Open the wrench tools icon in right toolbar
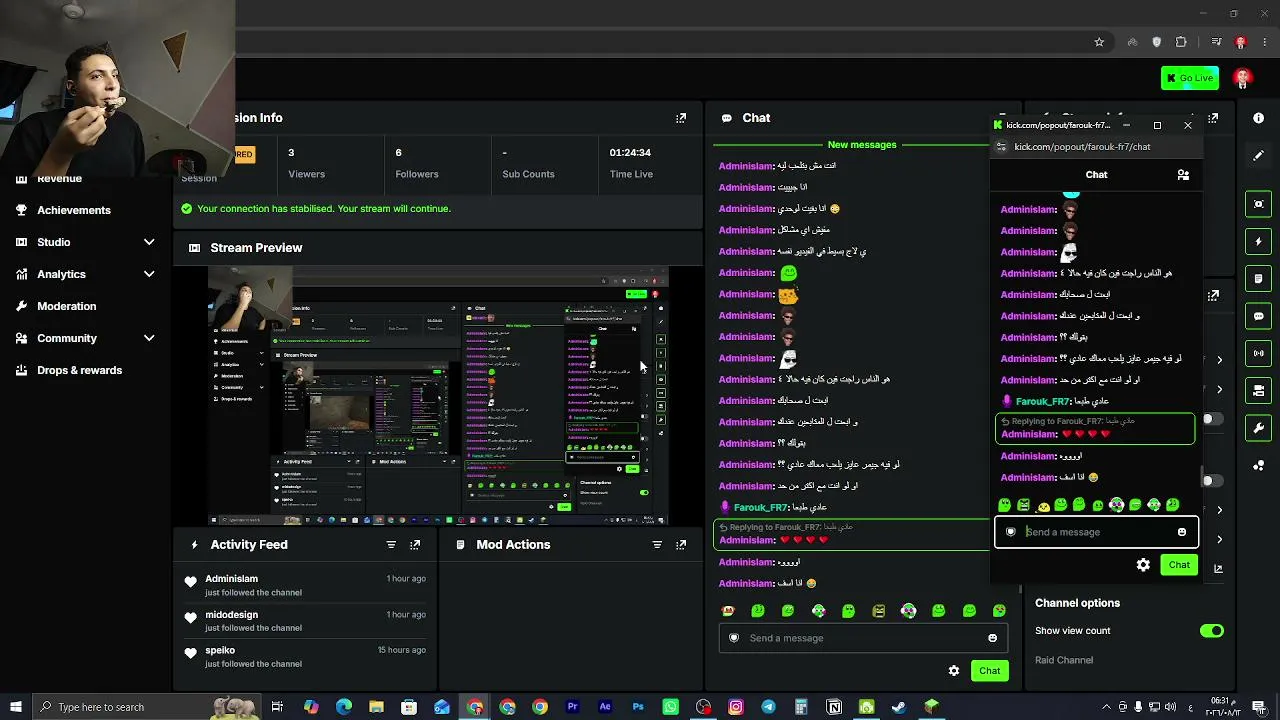Image resolution: width=1280 pixels, height=720 pixels. (1258, 428)
